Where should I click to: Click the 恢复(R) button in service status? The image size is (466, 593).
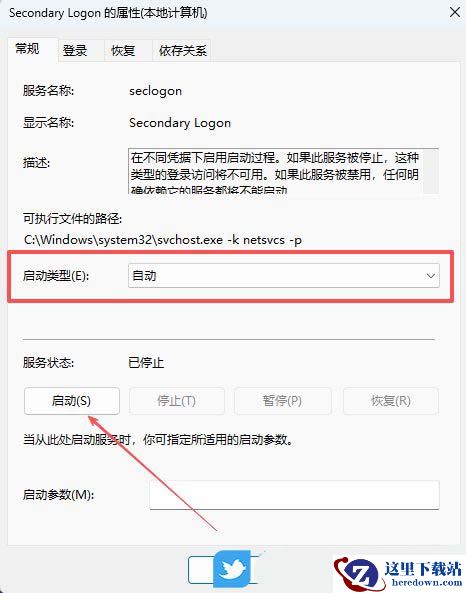coord(391,401)
